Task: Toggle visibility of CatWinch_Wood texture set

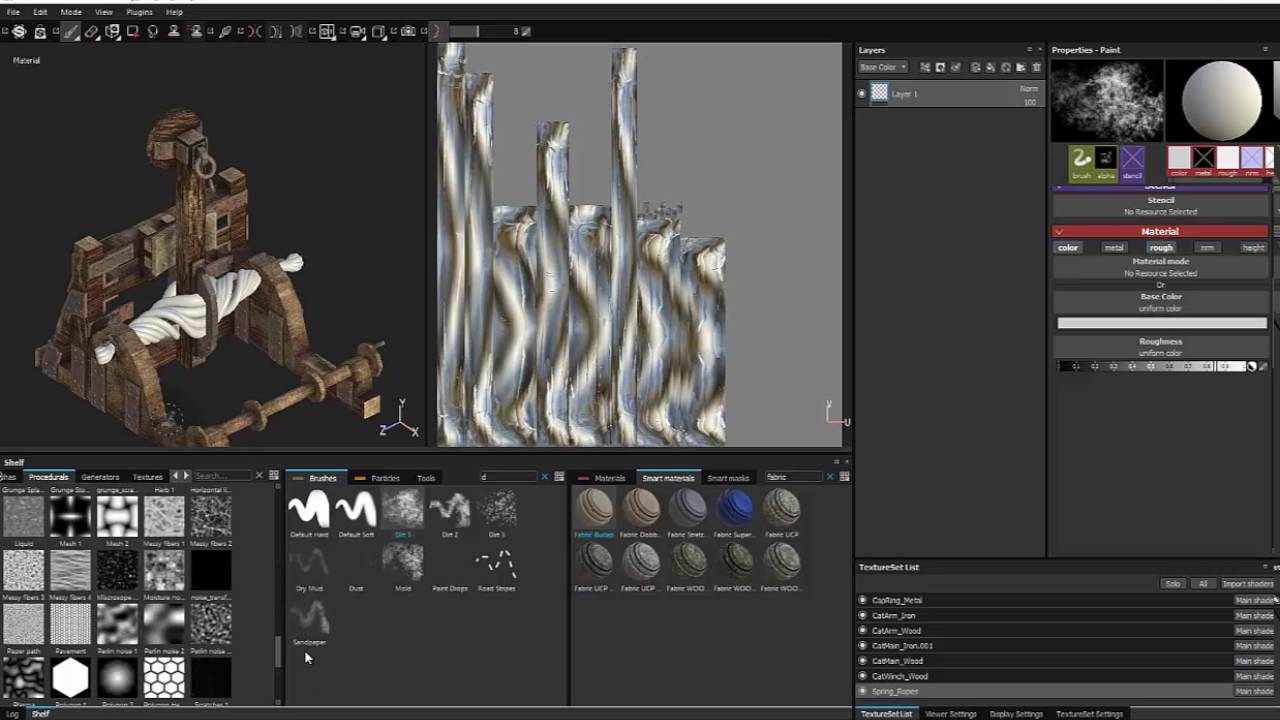Action: (863, 676)
